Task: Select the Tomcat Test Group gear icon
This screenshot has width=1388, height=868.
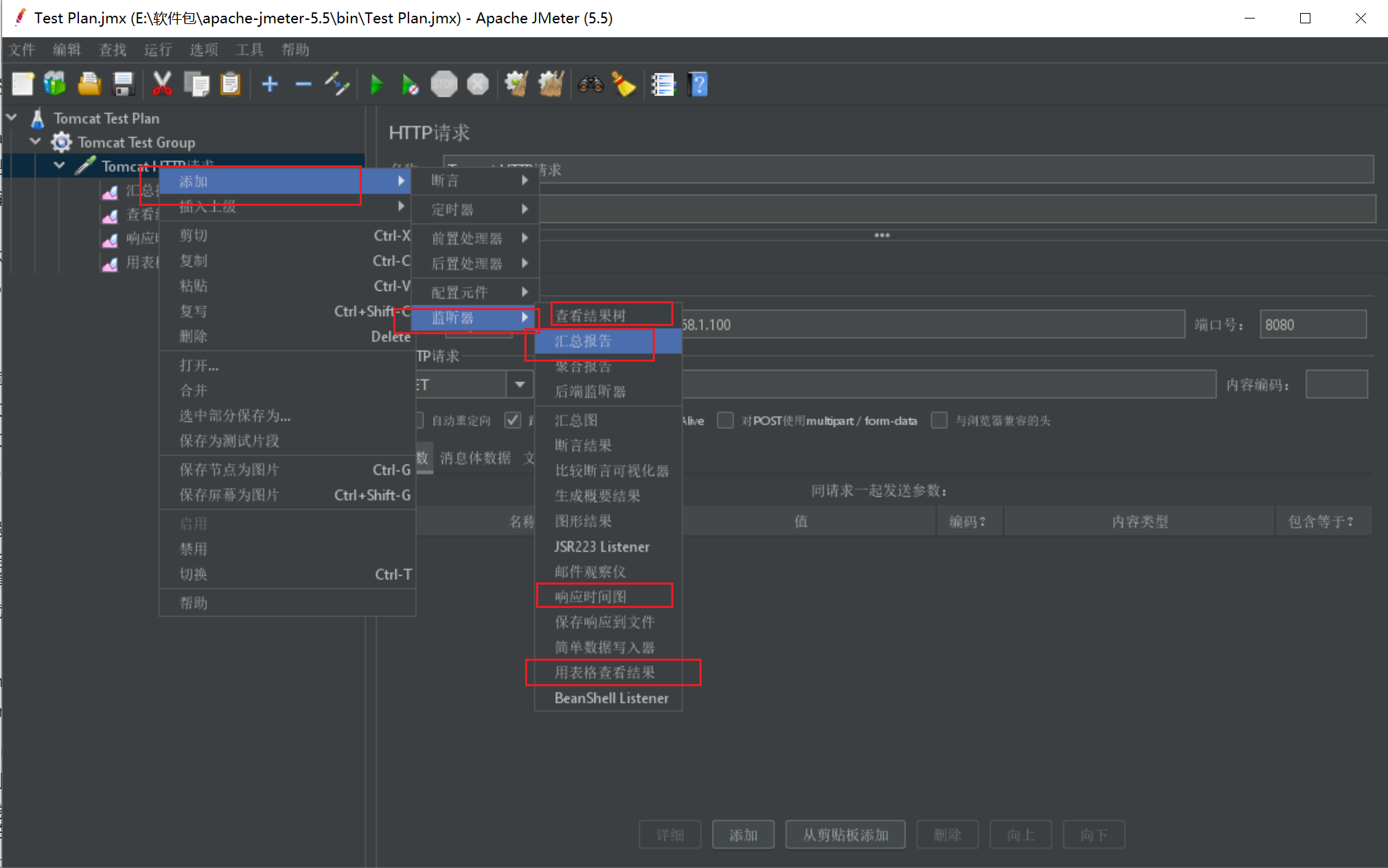Action: point(61,142)
